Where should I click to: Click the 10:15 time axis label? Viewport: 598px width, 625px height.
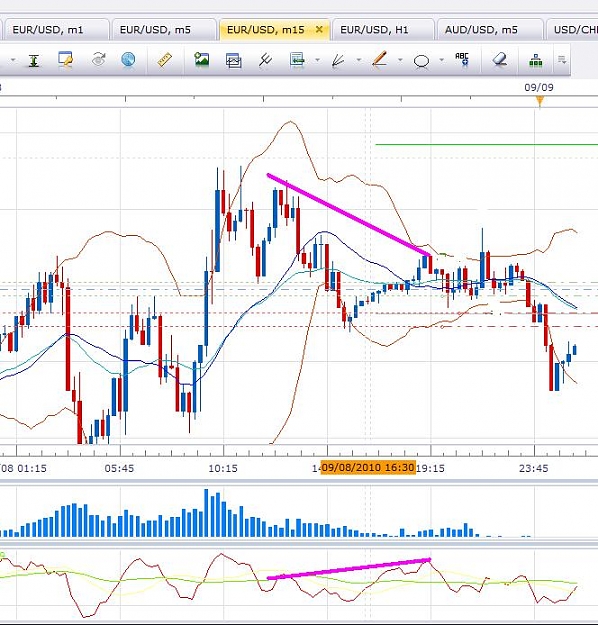click(x=223, y=468)
